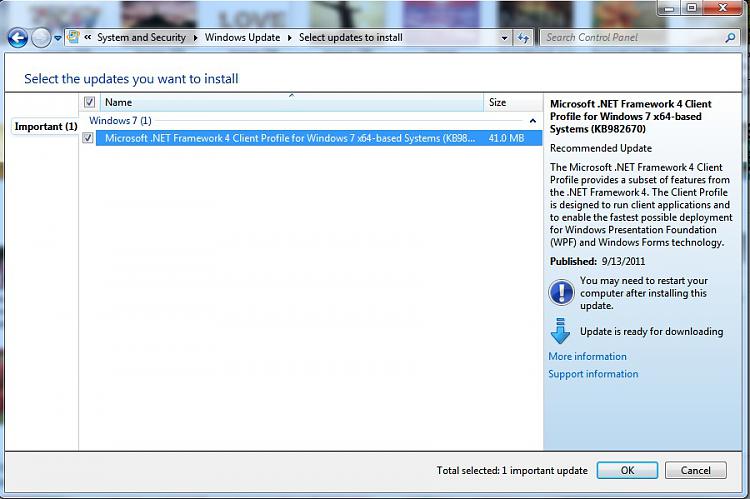Go back with the blue Back arrow
The width and height of the screenshot is (750, 499).
tap(18, 38)
